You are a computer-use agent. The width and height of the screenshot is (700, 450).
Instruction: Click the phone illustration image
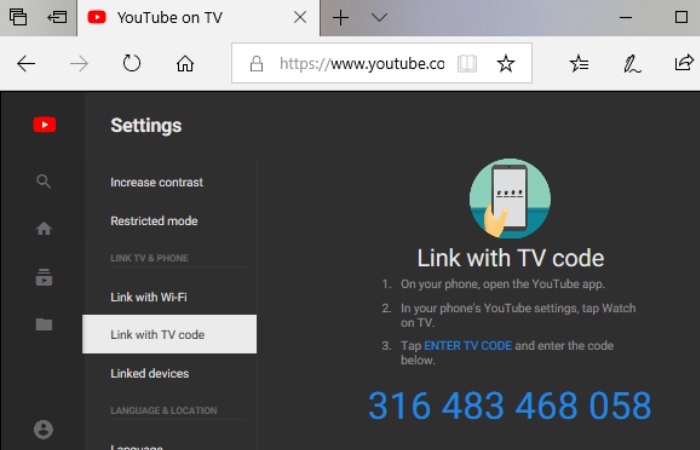[510, 199]
